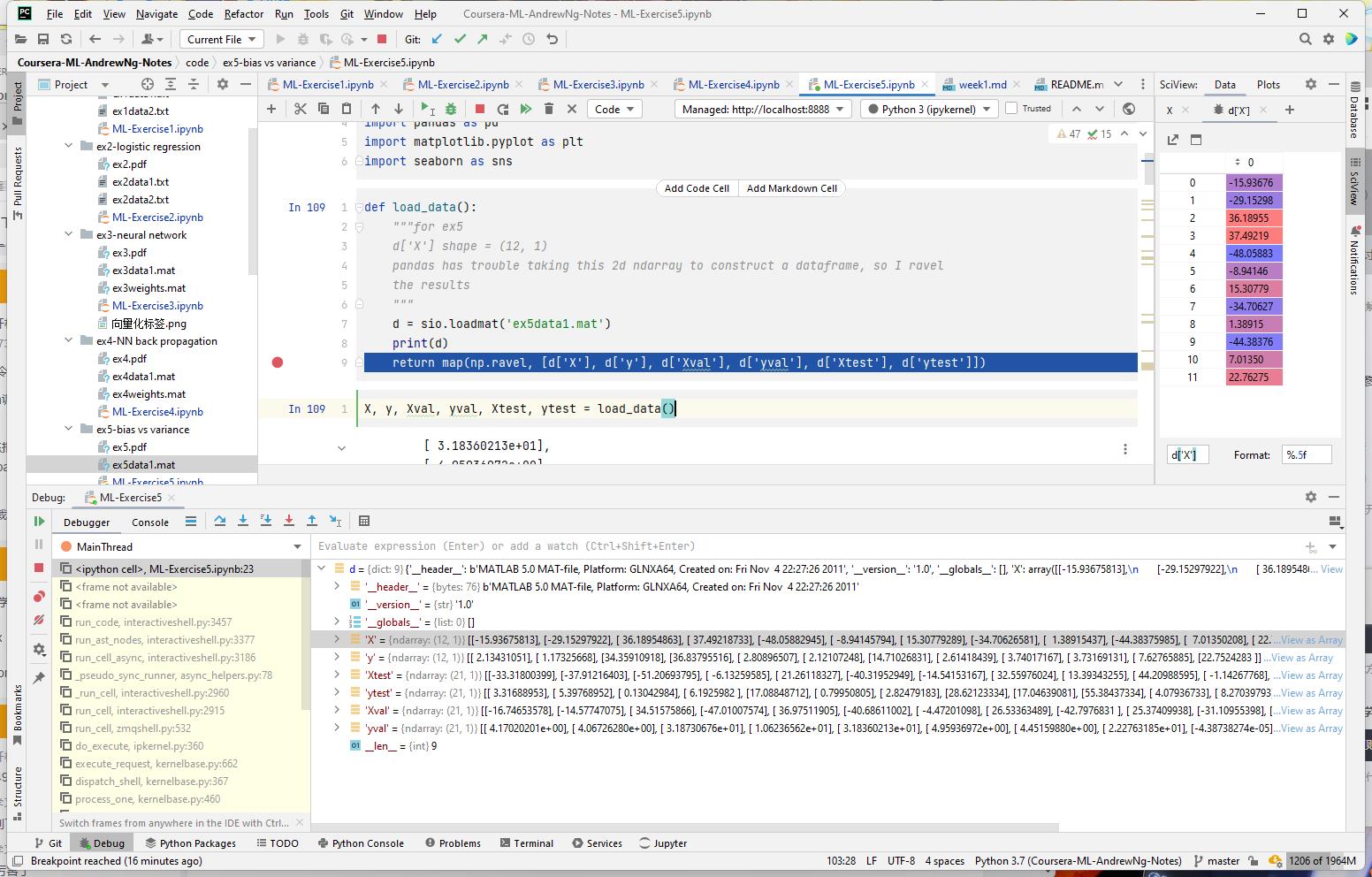The height and width of the screenshot is (877, 1372).
Task: Click Add Code Cell button
Action: tap(697, 188)
